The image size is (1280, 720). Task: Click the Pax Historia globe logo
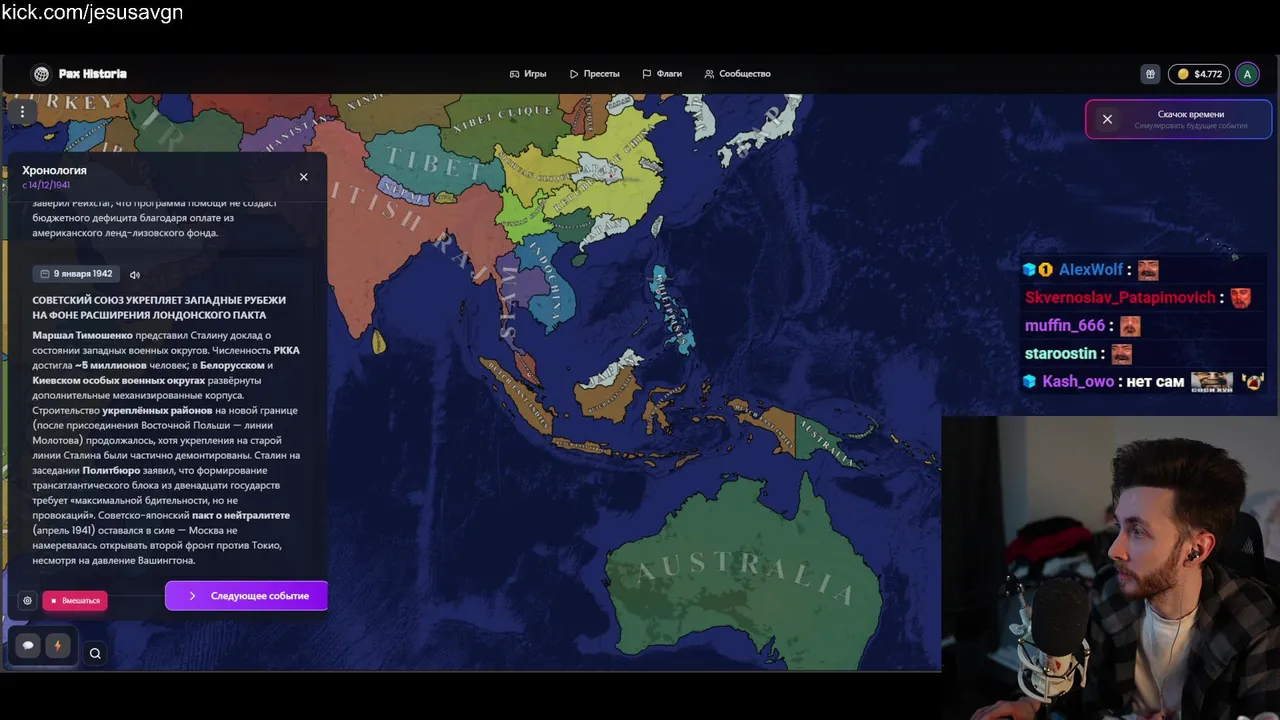[x=41, y=74]
